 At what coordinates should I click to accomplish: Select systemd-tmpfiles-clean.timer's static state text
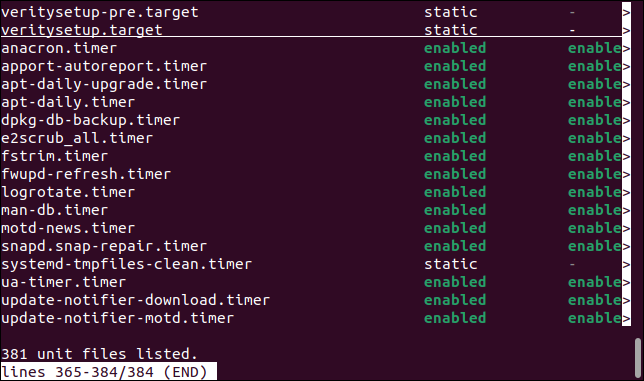click(x=451, y=264)
